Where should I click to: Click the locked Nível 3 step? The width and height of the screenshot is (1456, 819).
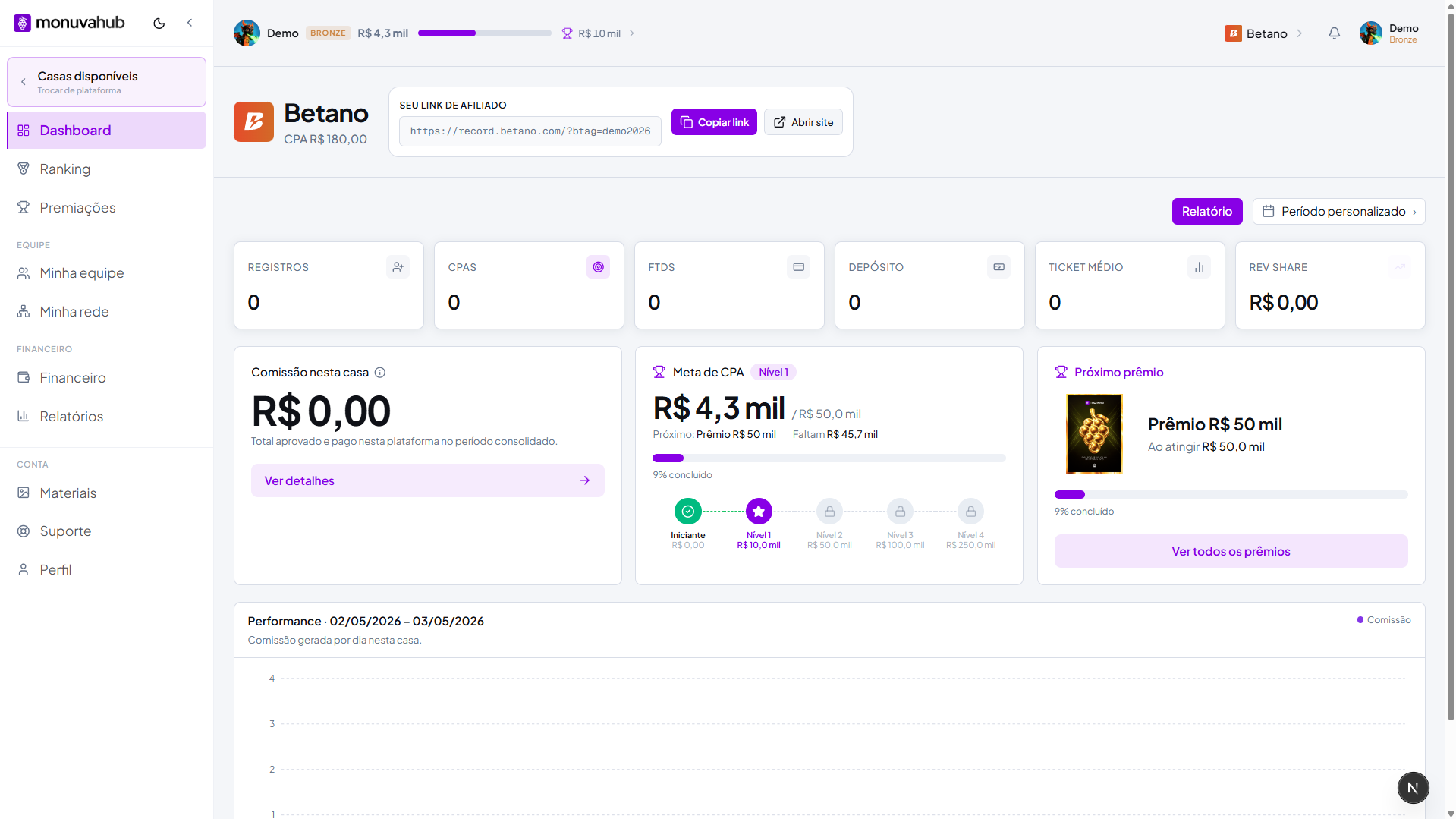click(900, 512)
